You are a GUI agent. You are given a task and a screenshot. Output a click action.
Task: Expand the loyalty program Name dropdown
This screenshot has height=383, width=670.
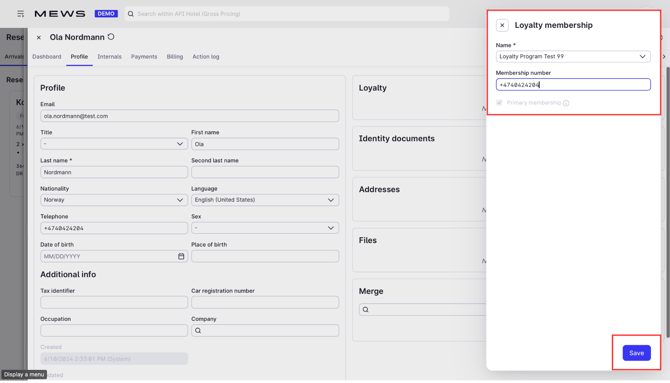point(573,56)
